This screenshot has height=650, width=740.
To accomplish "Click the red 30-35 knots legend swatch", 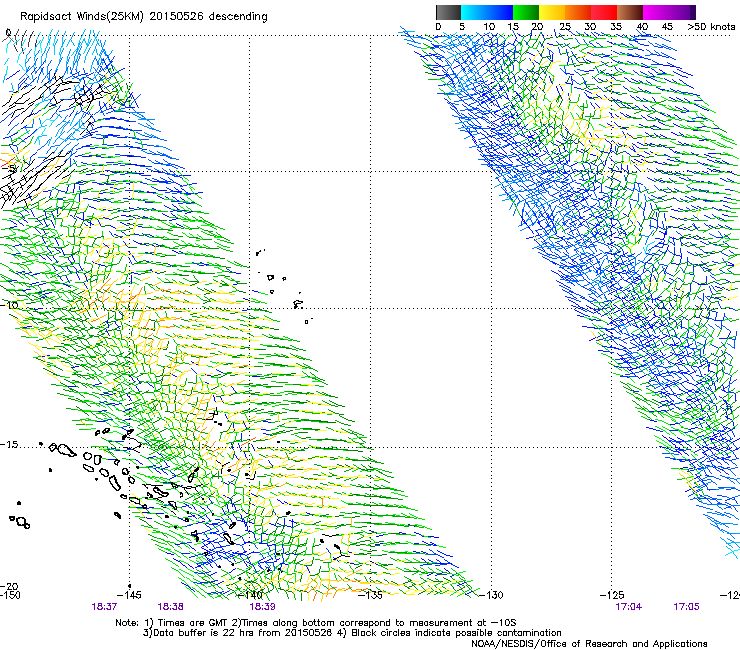I will [604, 12].
